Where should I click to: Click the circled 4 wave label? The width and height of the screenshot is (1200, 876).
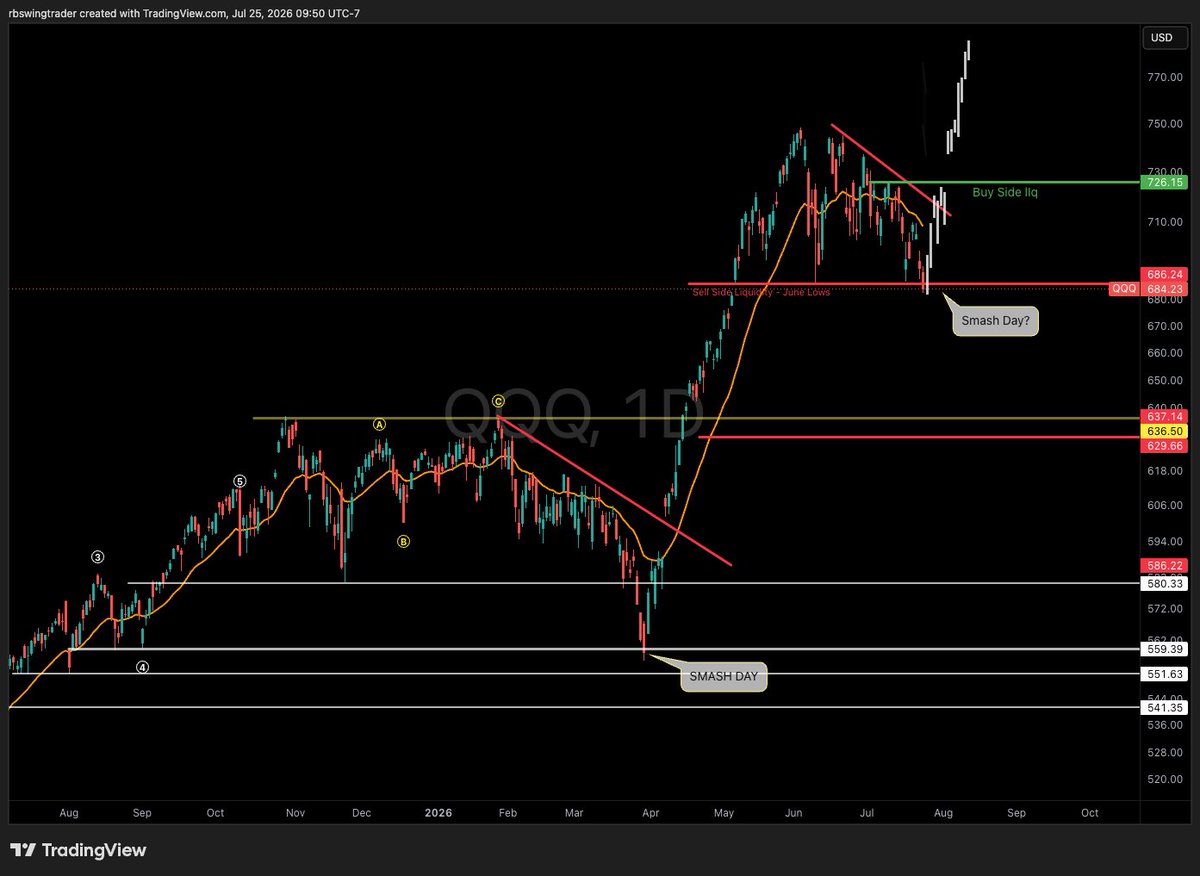143,667
